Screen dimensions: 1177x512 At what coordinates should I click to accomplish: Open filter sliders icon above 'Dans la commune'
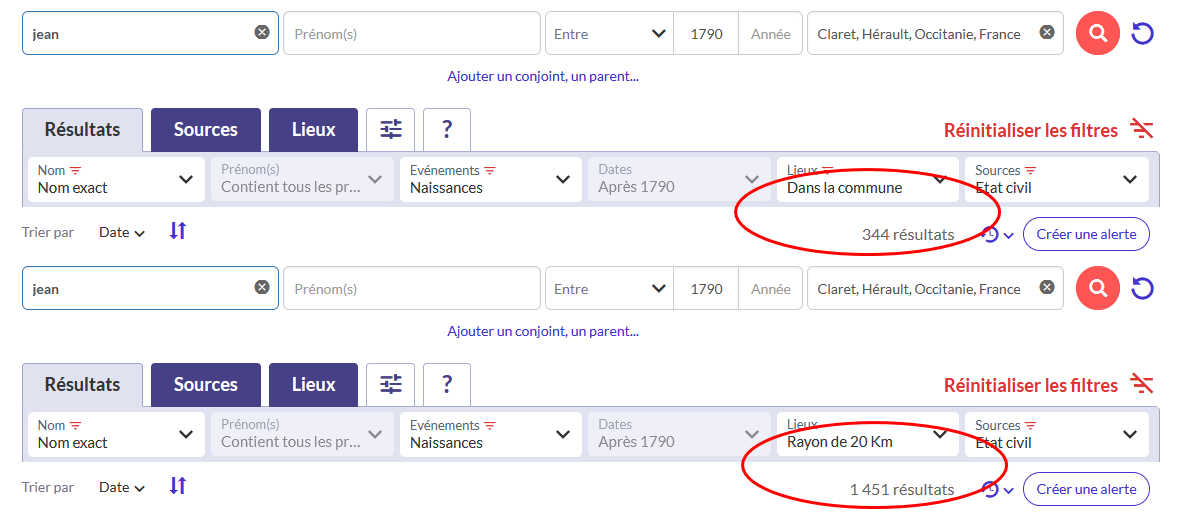[391, 130]
